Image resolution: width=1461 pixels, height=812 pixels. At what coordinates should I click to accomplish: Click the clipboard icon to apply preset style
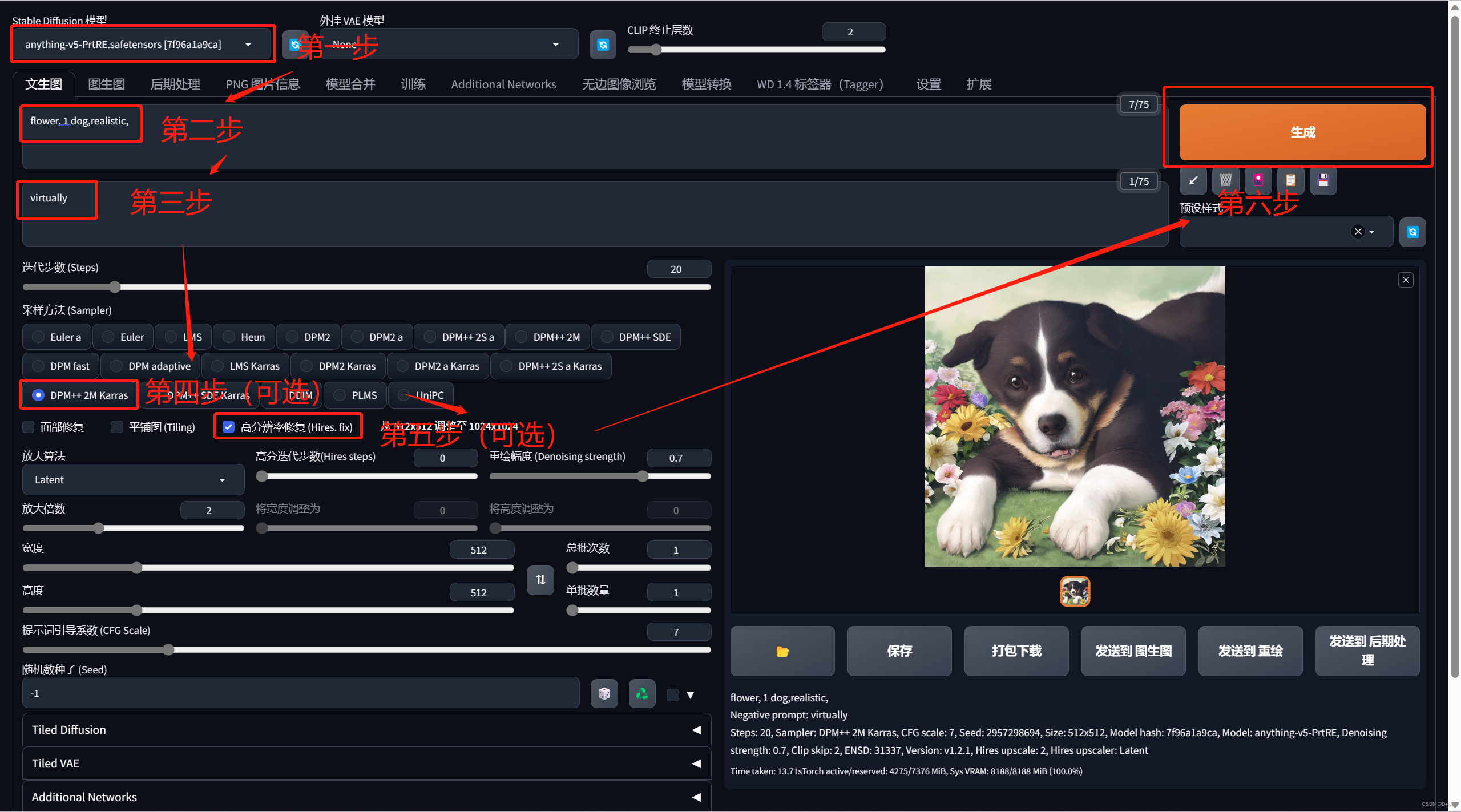click(1290, 181)
